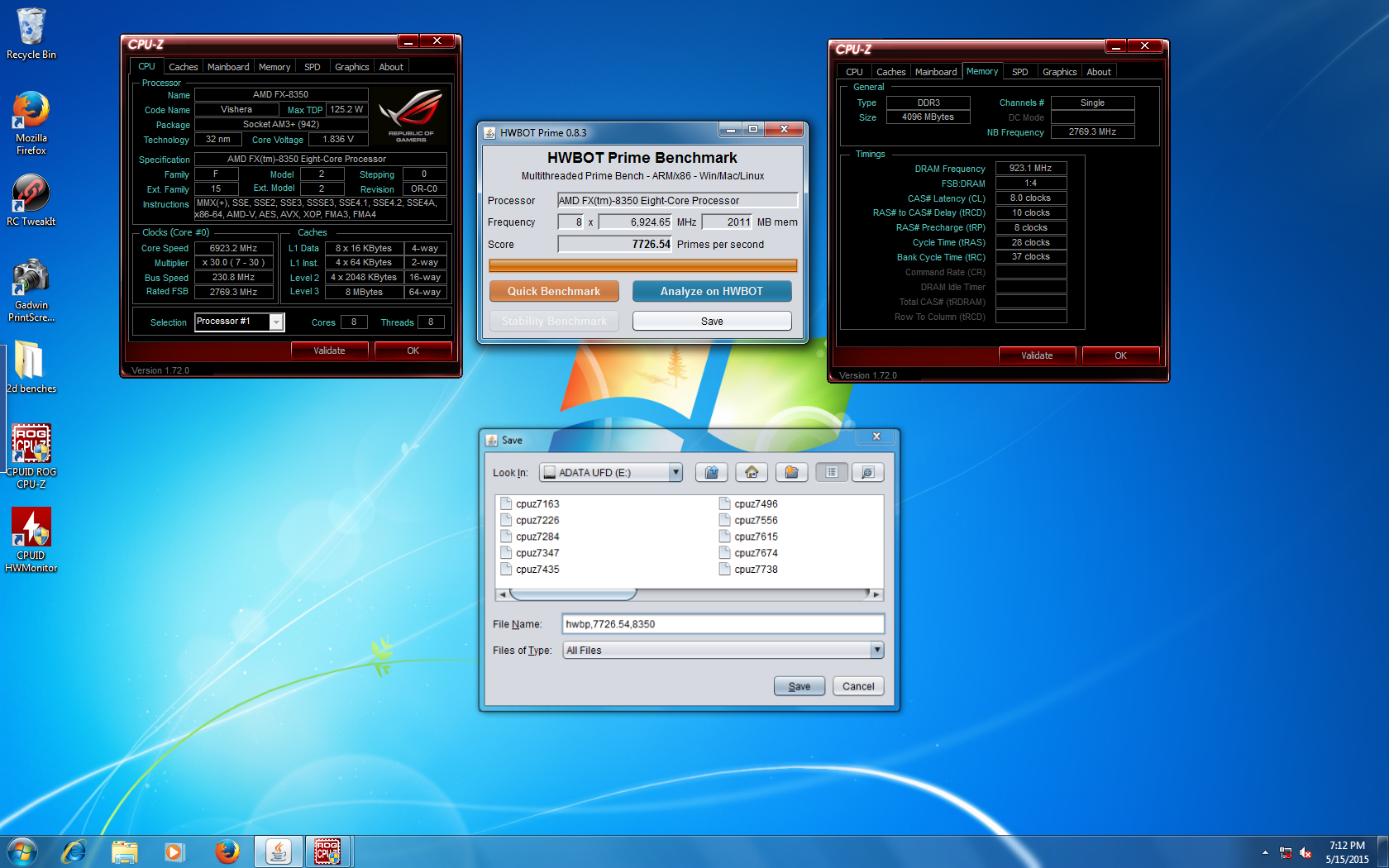Image resolution: width=1389 pixels, height=868 pixels.
Task: Create new folder in Save dialog
Action: point(791,472)
